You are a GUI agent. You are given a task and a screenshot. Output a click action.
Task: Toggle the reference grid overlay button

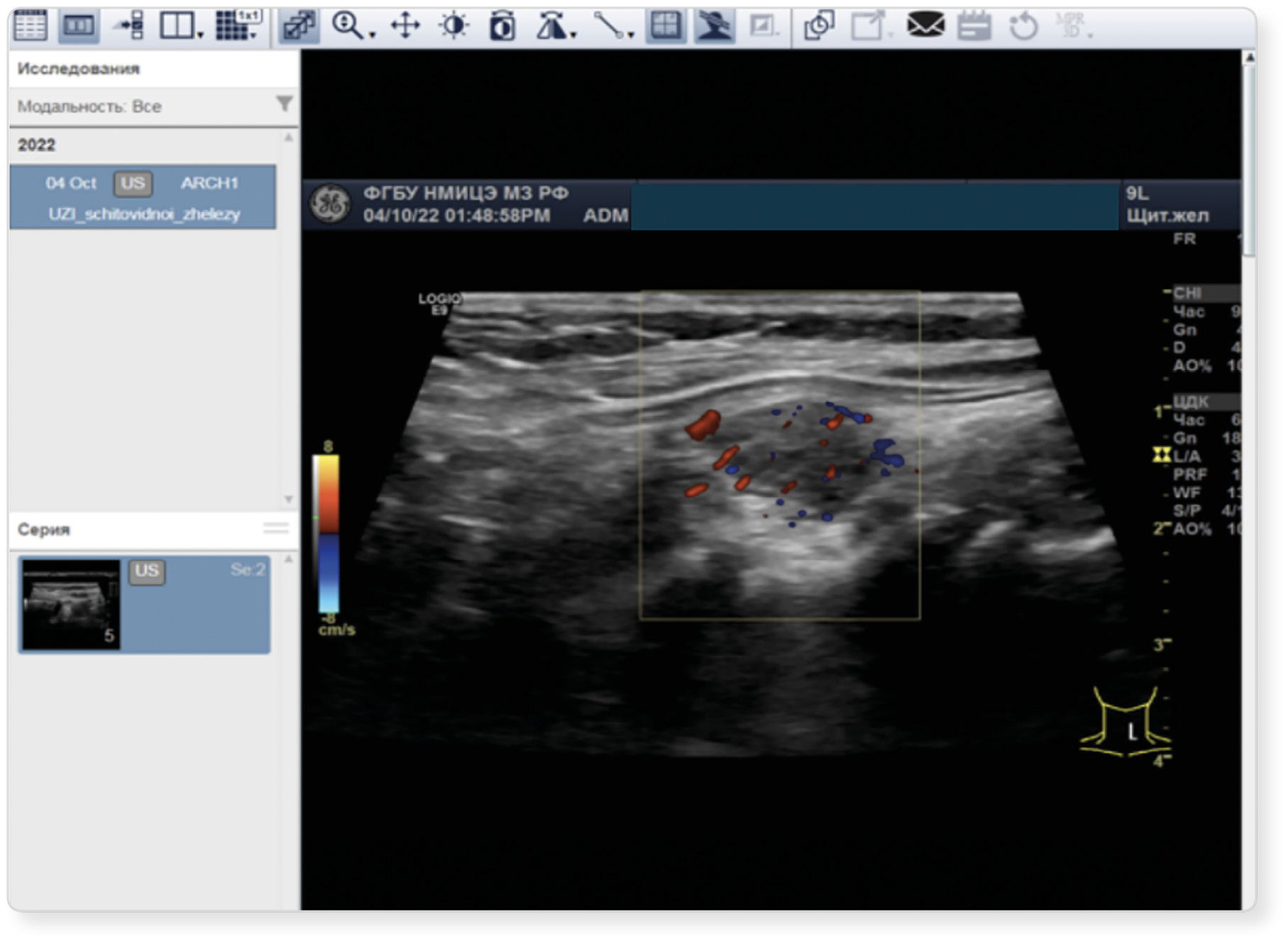tap(666, 26)
